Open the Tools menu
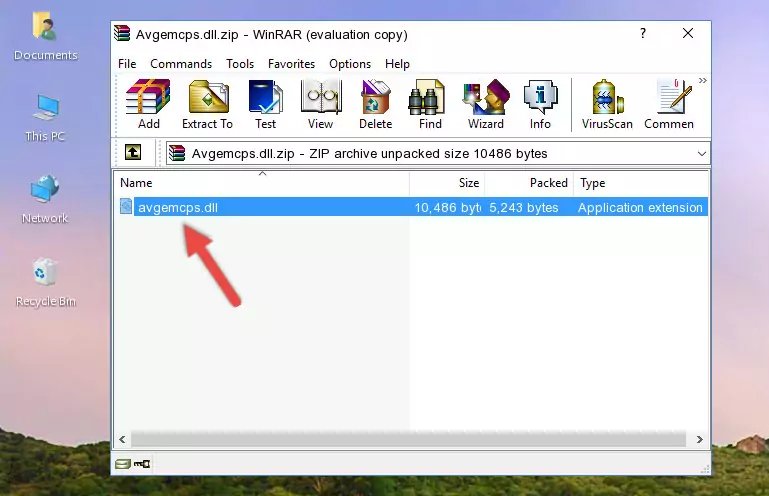The image size is (769, 496). tap(240, 64)
